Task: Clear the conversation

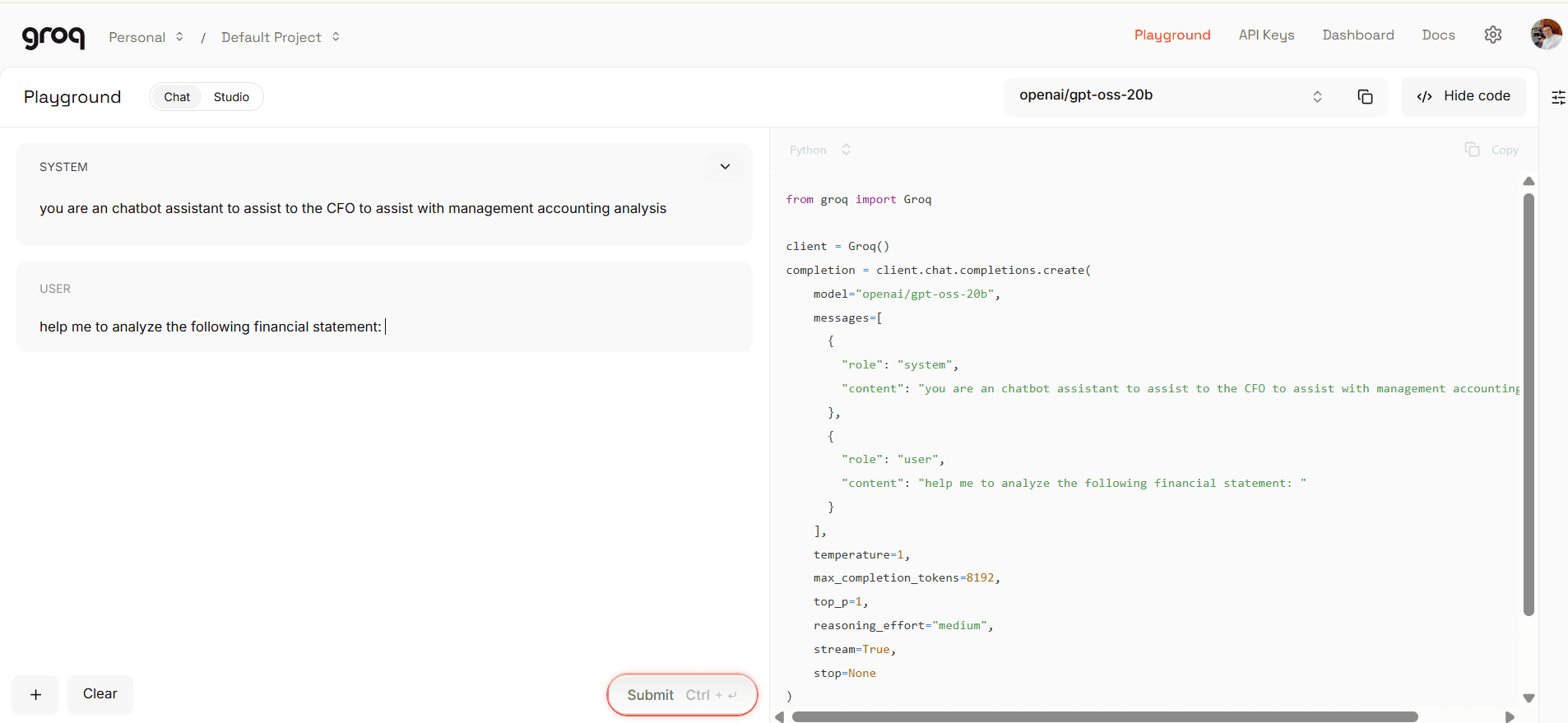Action: [x=100, y=694]
